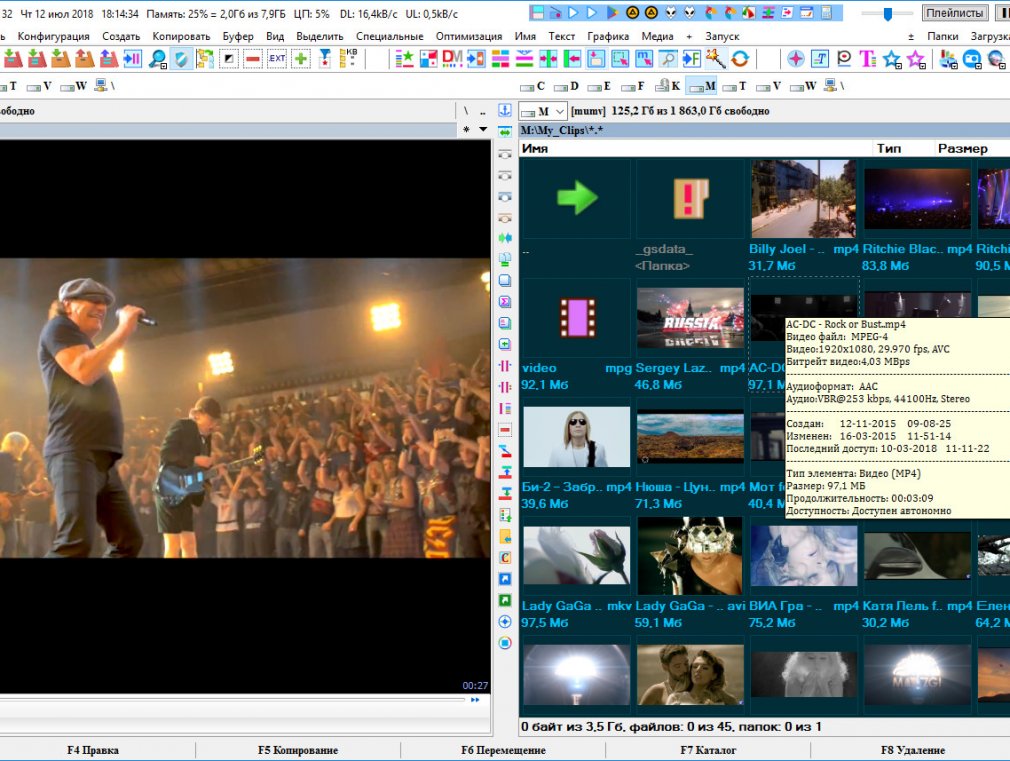
Task: Select the Sergey Laz.. RUSSIA thumbnail
Action: pos(690,318)
